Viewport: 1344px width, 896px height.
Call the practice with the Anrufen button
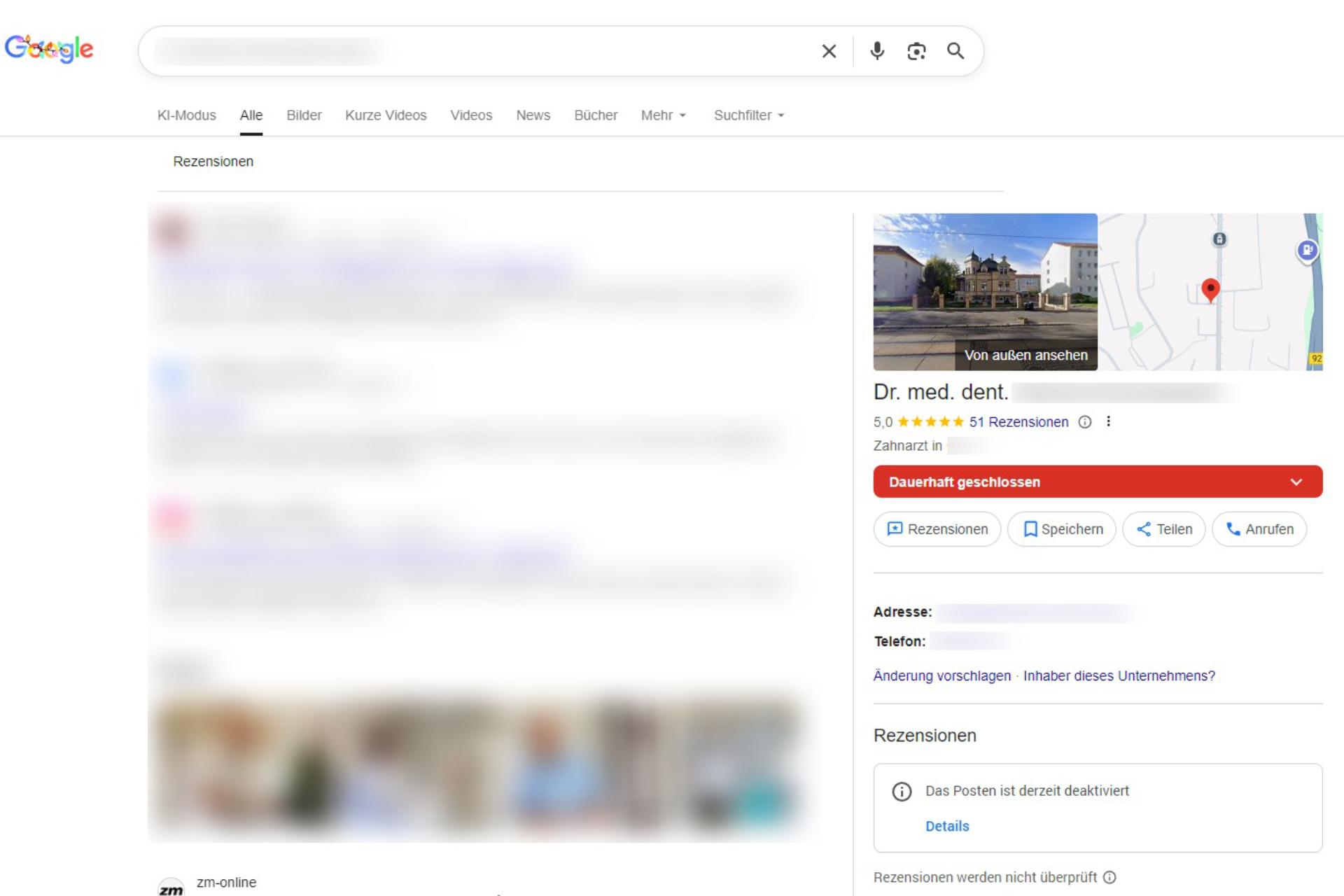tap(1259, 529)
